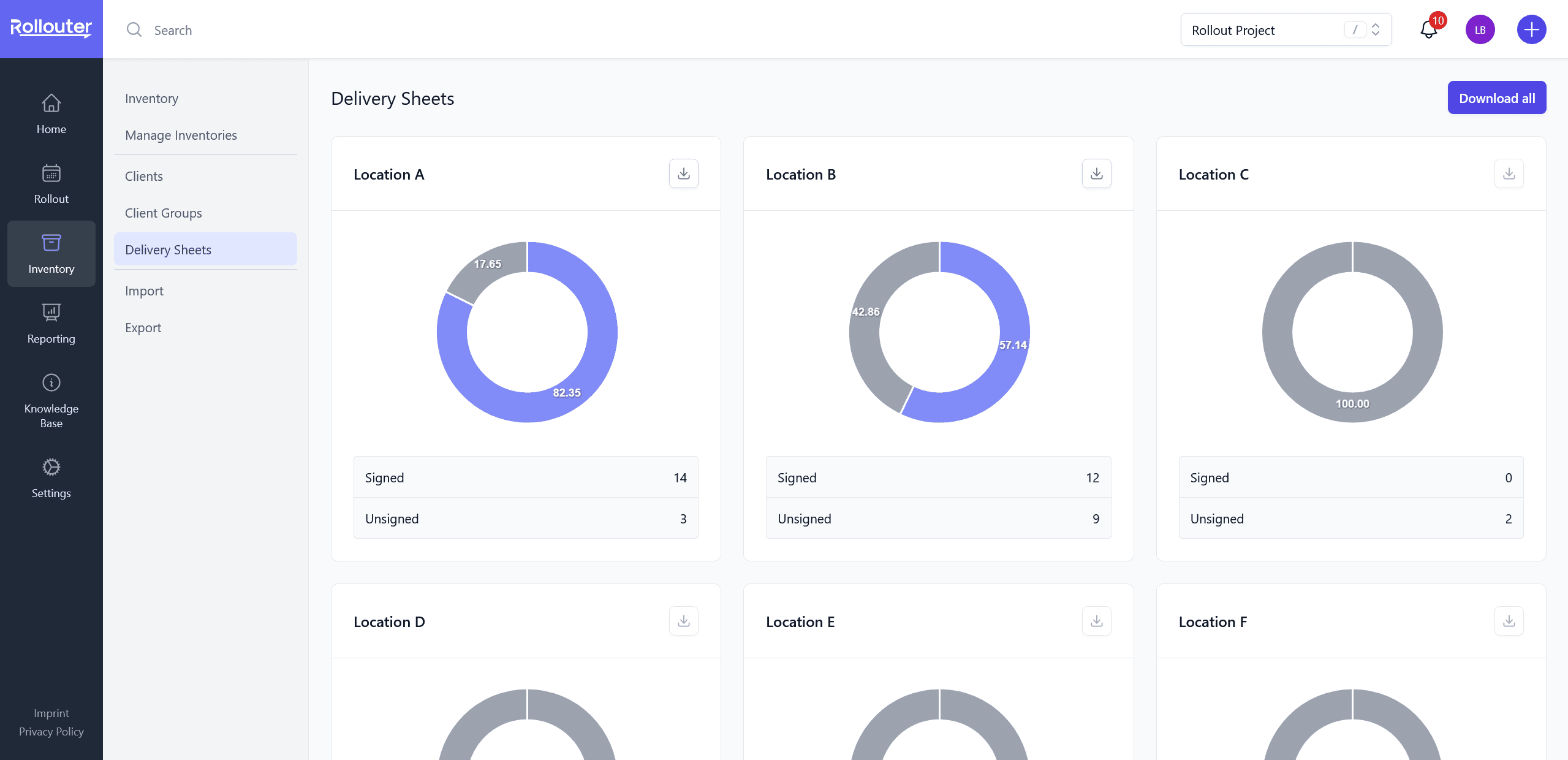Focus the Search input field
This screenshot has height=760, width=1568.
[643, 30]
